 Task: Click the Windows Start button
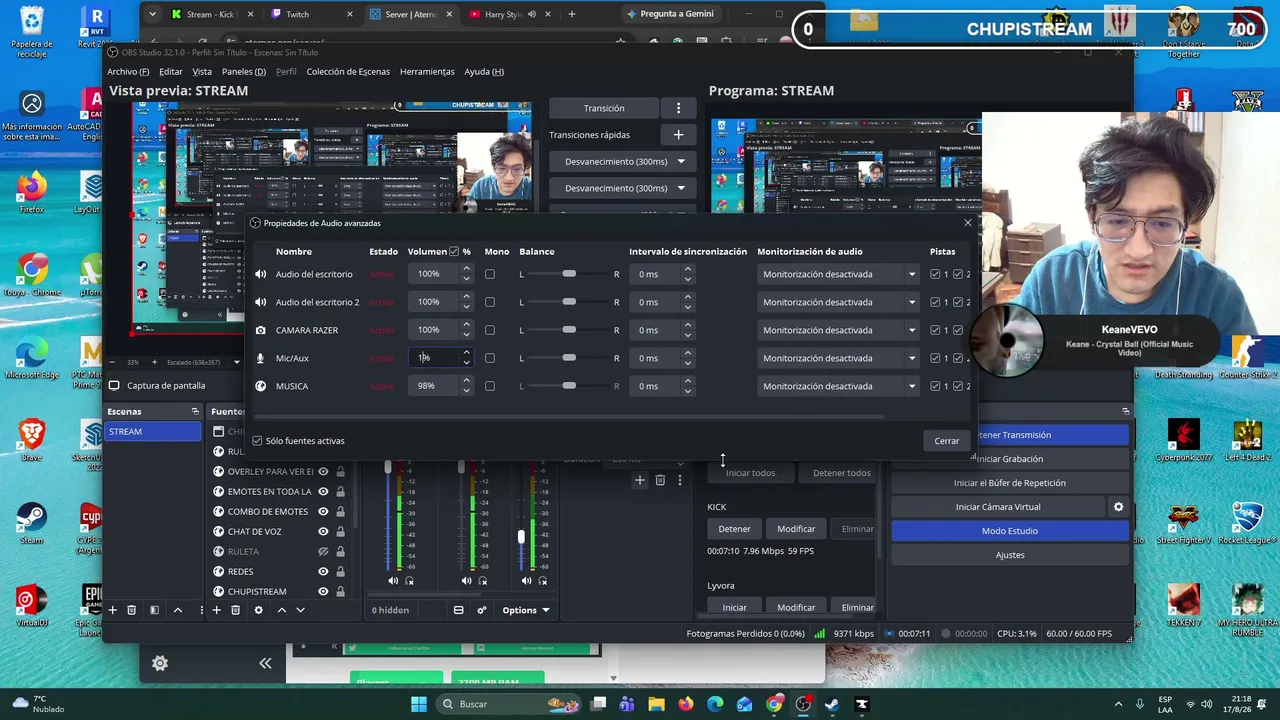tap(419, 704)
